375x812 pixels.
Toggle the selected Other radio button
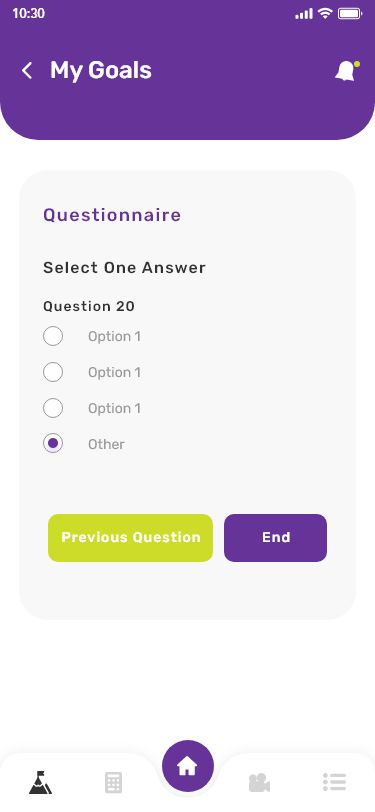53,444
